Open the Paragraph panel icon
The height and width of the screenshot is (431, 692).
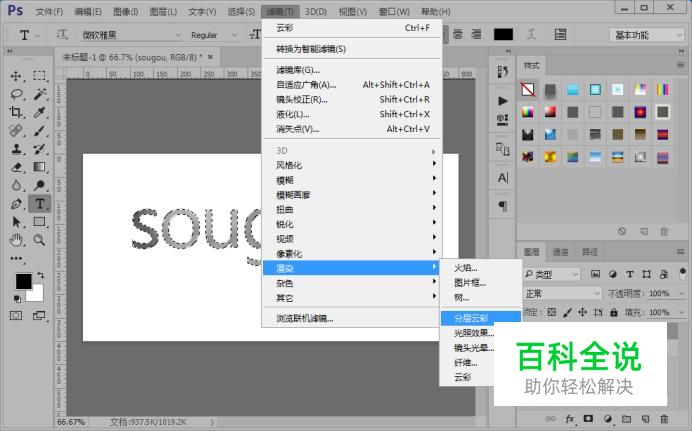[503, 206]
